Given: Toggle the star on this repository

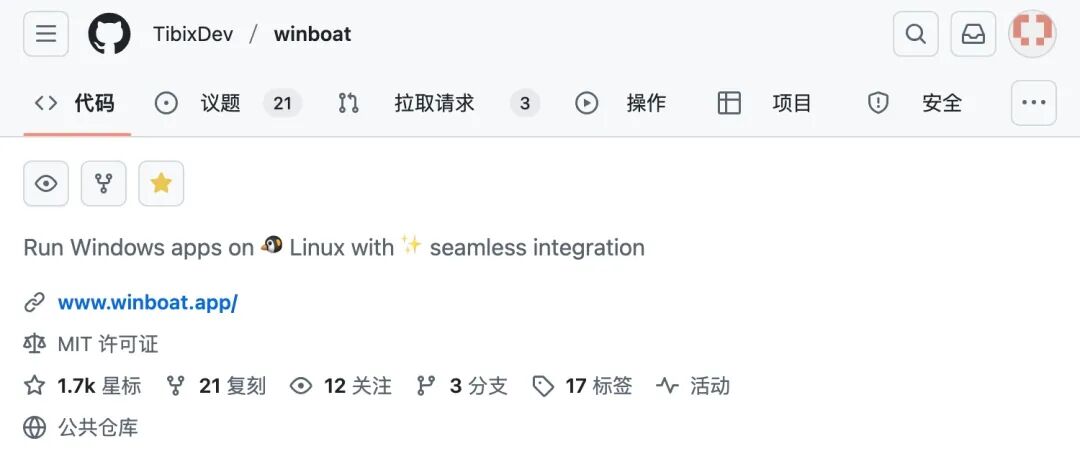Looking at the screenshot, I should click(x=161, y=183).
